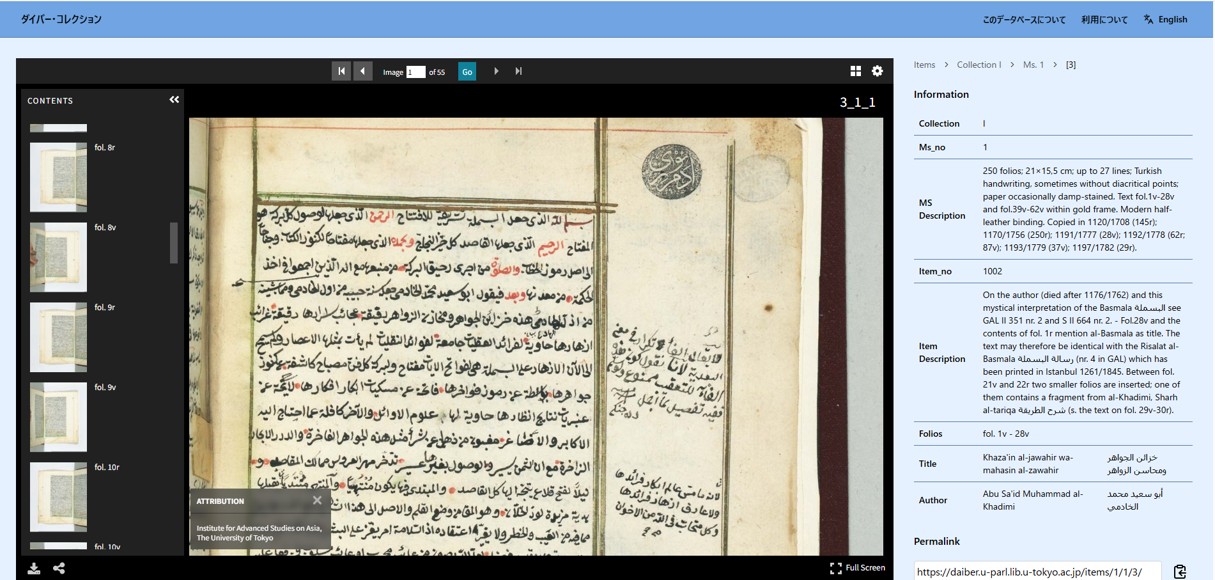Screen dimensions: 1215x580
Task: Go to next image arrow
Action: click(496, 71)
